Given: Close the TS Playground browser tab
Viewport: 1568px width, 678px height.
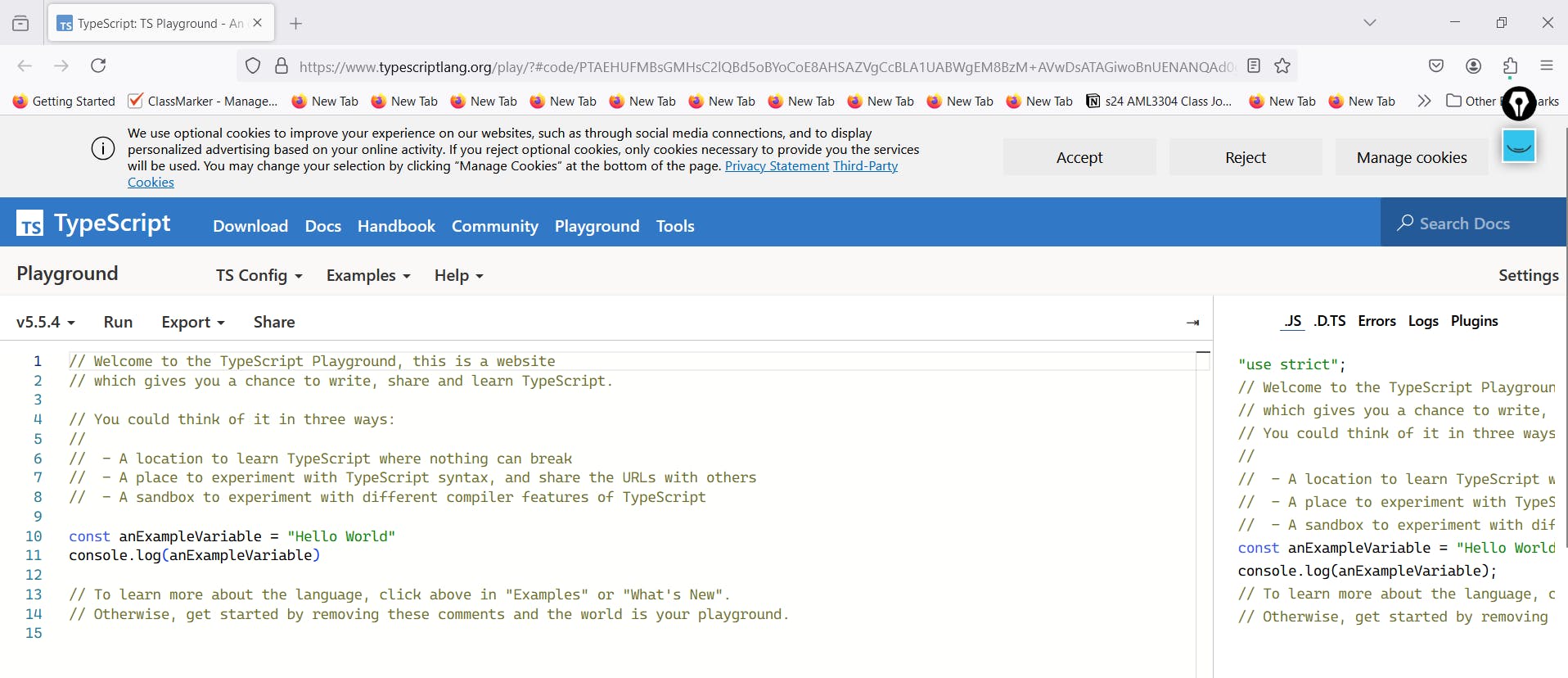Looking at the screenshot, I should 258,23.
